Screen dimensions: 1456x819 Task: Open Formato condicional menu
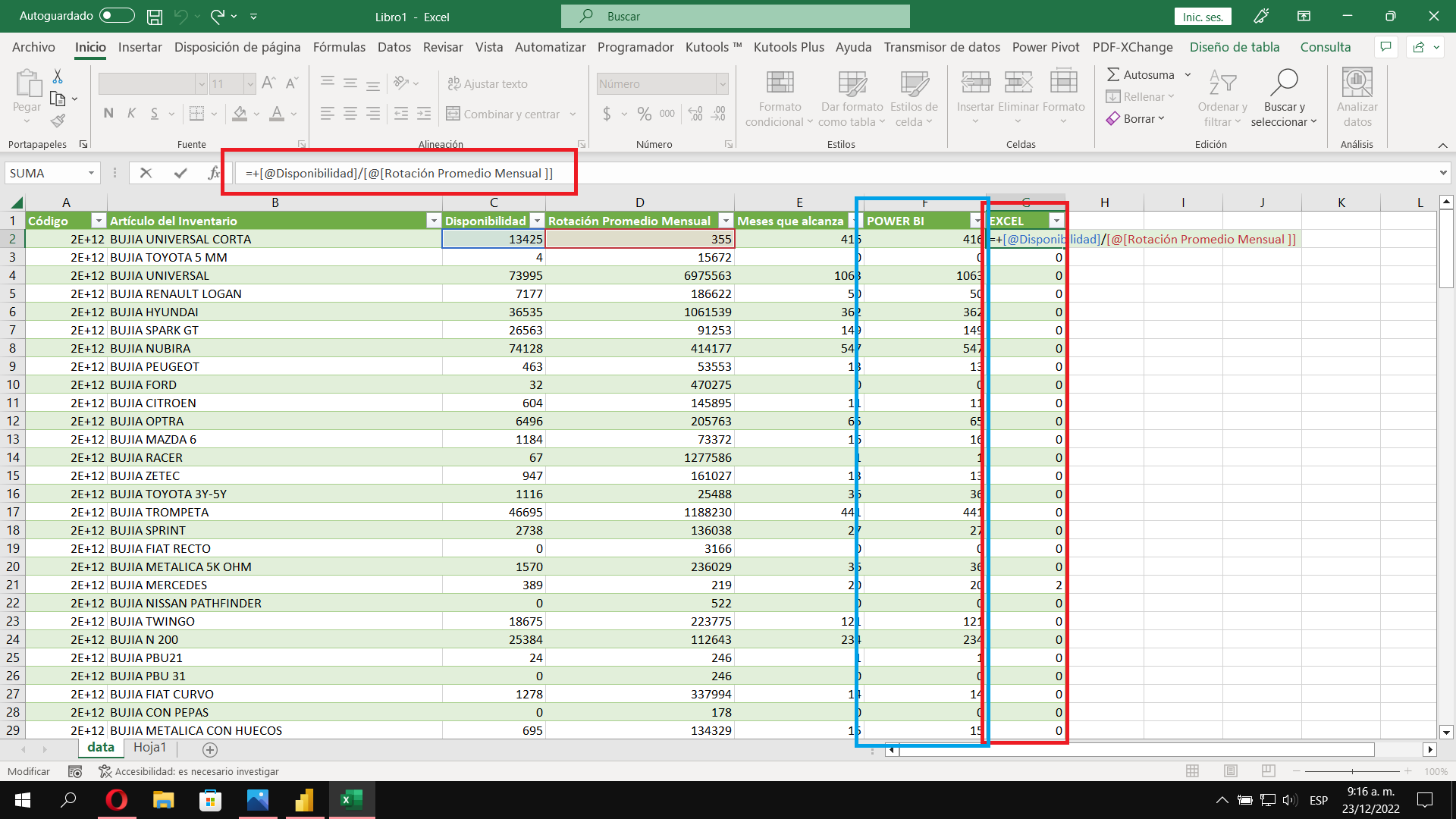pyautogui.click(x=780, y=99)
